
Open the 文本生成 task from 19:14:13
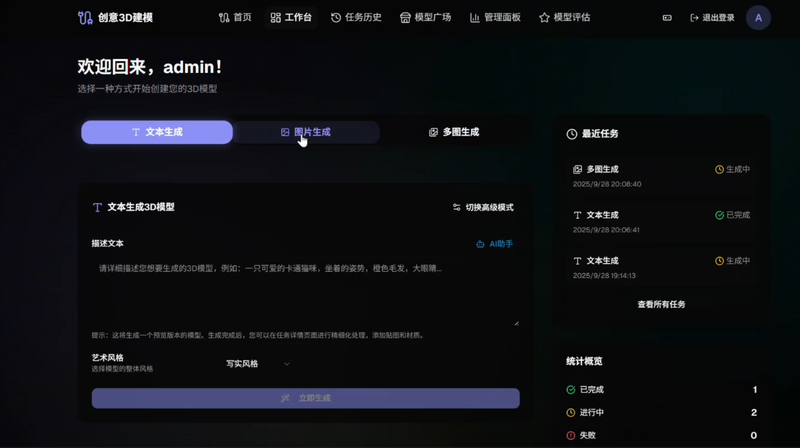tap(661, 267)
